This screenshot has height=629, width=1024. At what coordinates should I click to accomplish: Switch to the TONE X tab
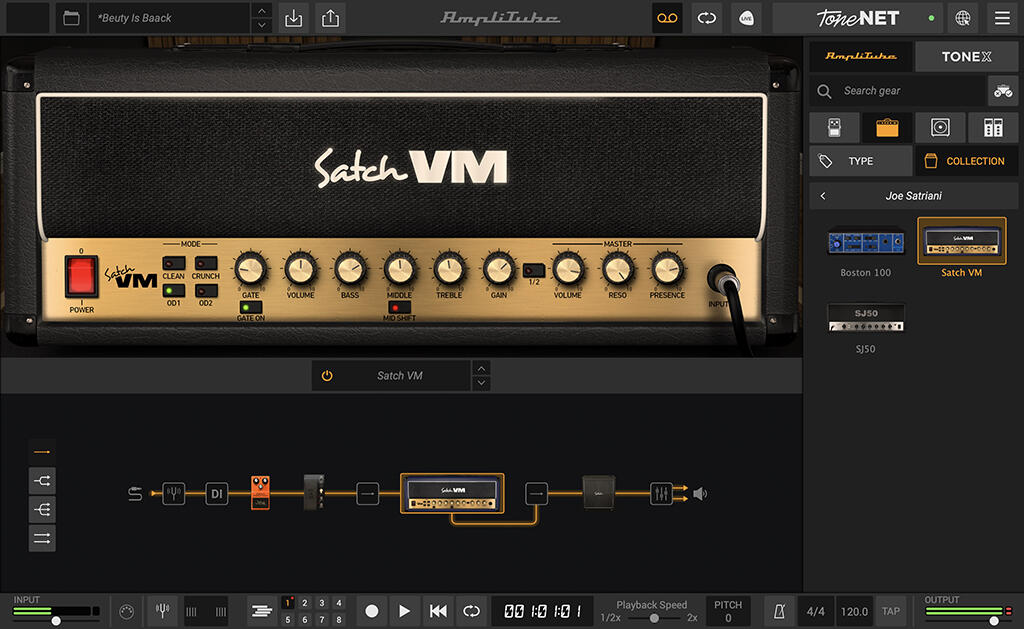point(966,56)
